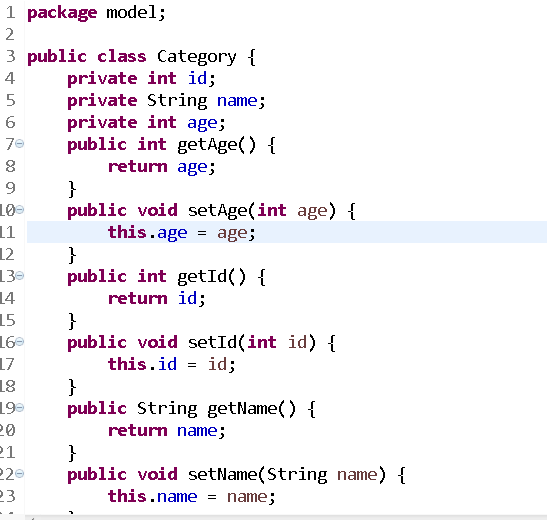Click the 'id' parameter in setId signature
Screen dimensions: 547x520
[297, 342]
